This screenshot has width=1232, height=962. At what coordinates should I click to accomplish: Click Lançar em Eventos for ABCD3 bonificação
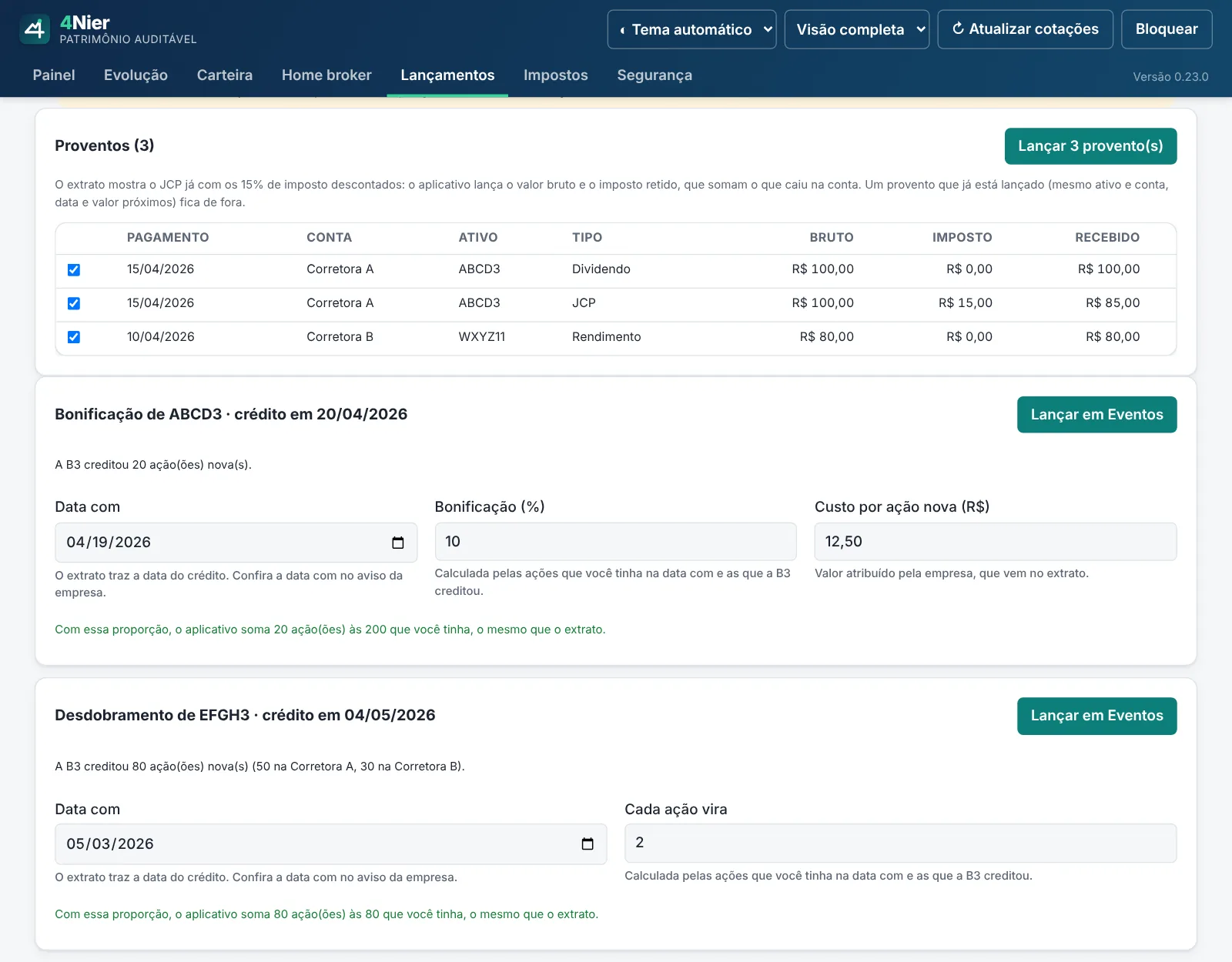pos(1096,415)
